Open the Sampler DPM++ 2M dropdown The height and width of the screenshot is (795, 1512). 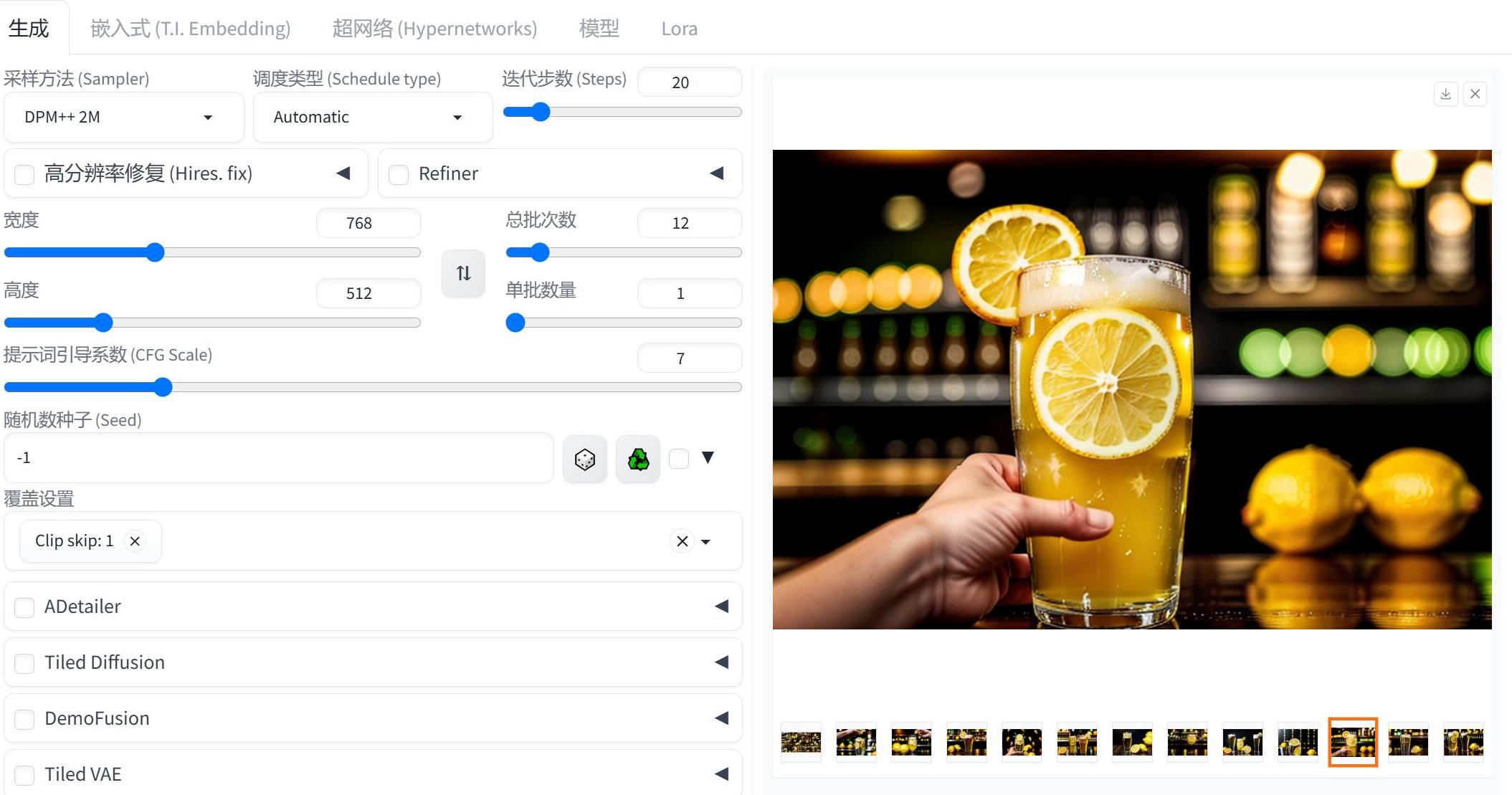[x=123, y=118]
